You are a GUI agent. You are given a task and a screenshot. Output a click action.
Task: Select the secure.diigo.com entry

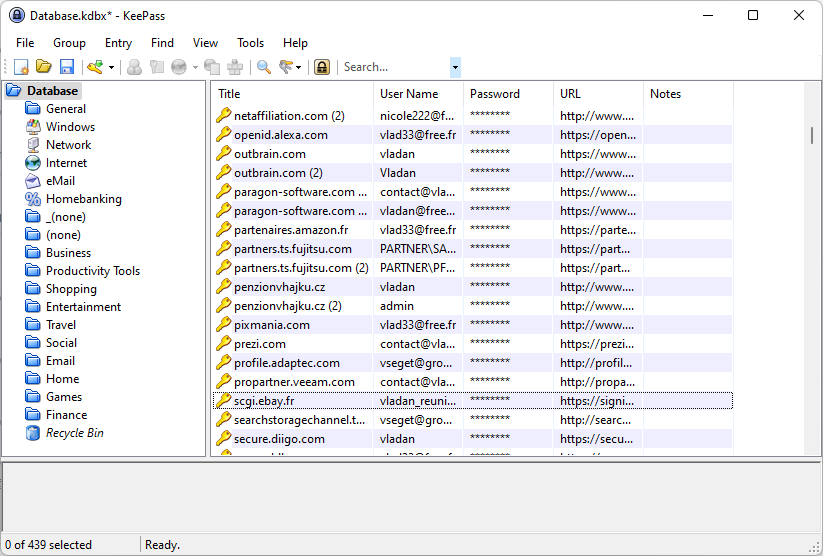[472, 439]
